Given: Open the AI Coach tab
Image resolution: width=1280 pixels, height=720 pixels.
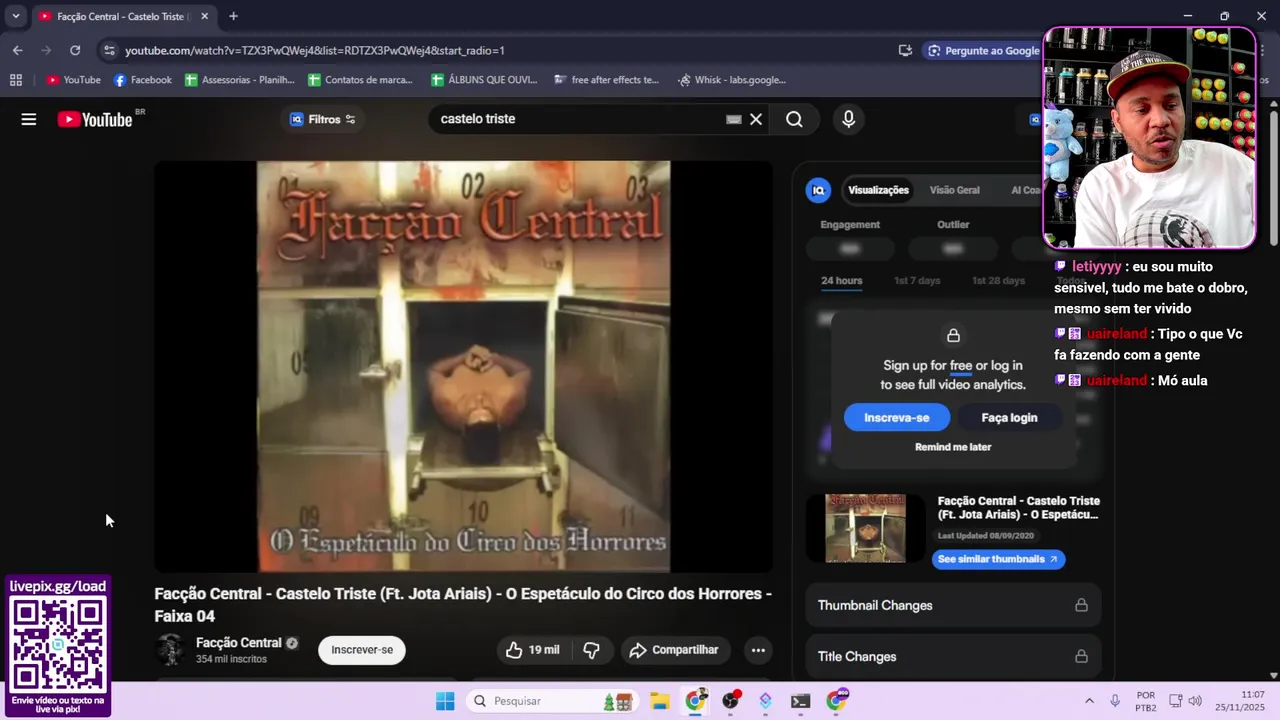Looking at the screenshot, I should (1026, 190).
